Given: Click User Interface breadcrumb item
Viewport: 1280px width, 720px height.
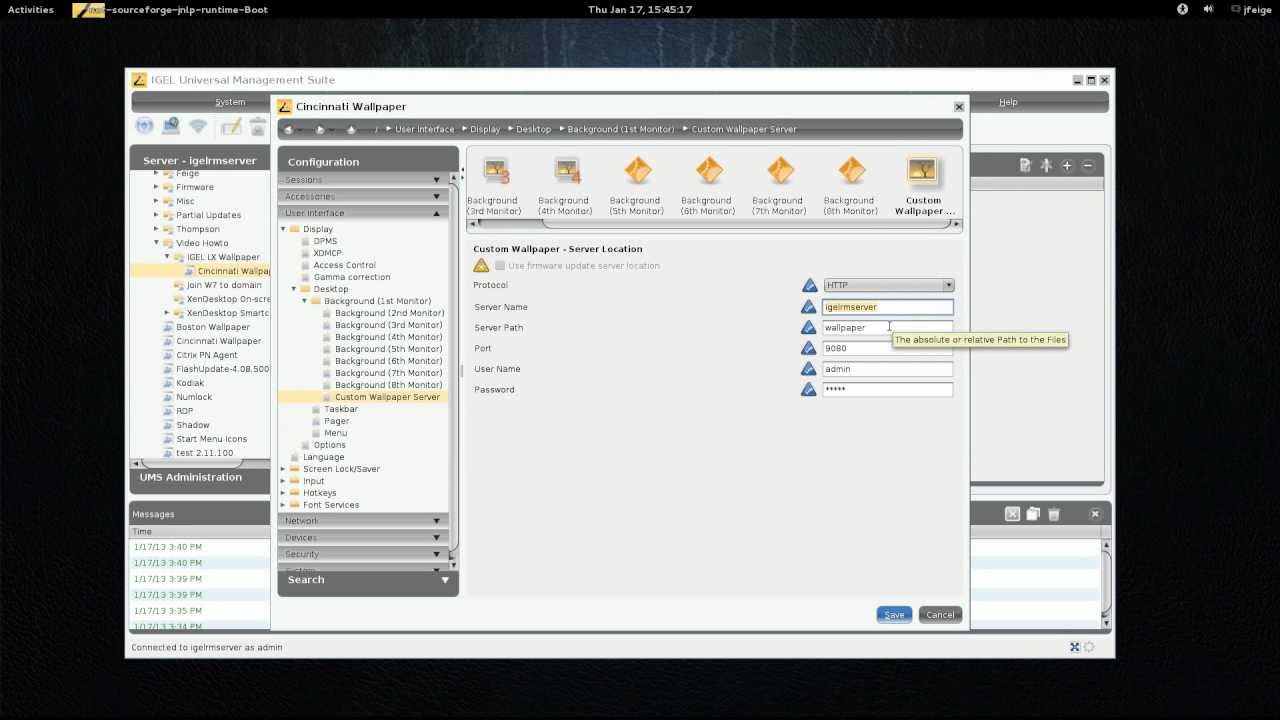Looking at the screenshot, I should (424, 129).
